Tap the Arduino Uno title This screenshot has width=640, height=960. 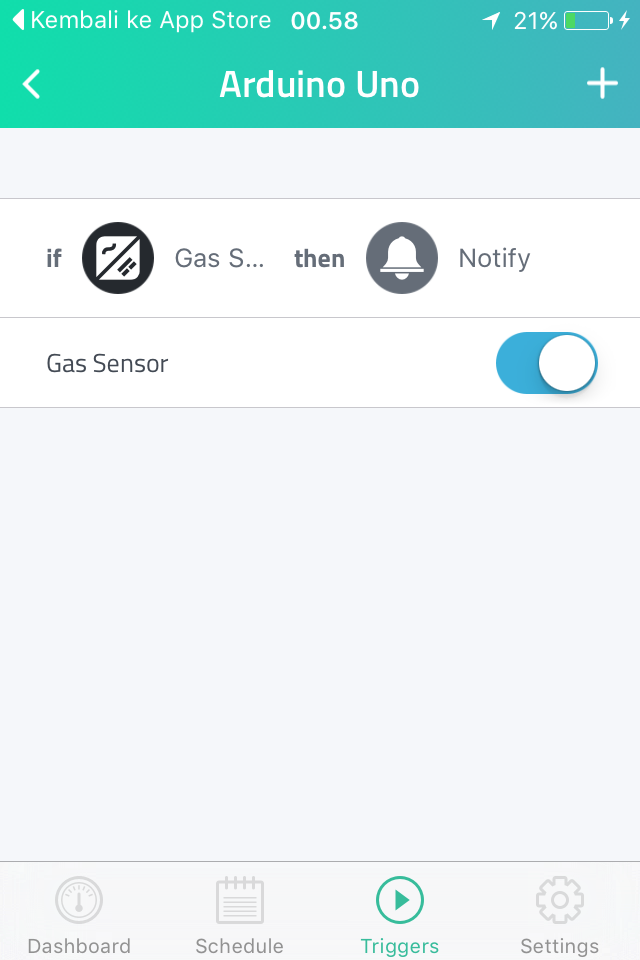319,84
